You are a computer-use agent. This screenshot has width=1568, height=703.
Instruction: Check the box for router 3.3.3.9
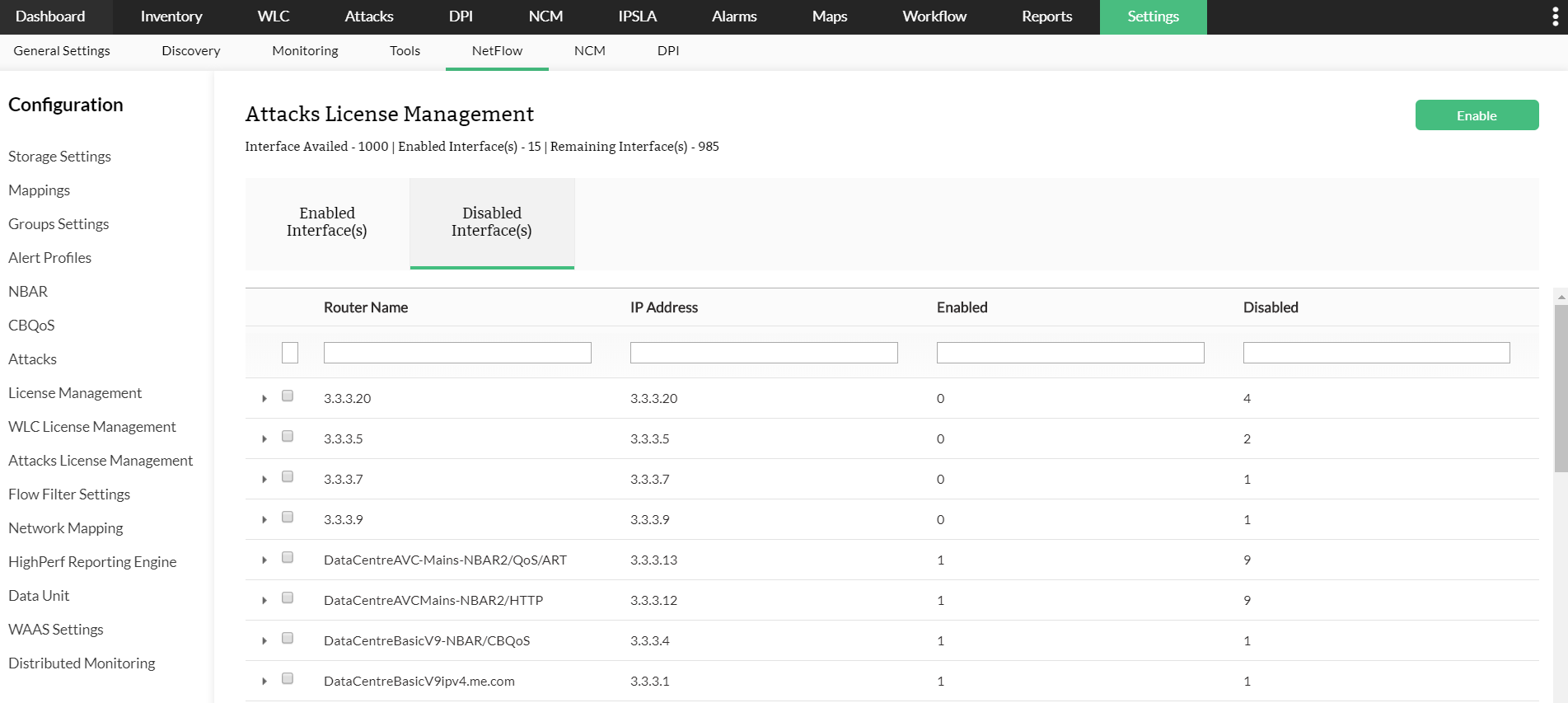point(288,518)
